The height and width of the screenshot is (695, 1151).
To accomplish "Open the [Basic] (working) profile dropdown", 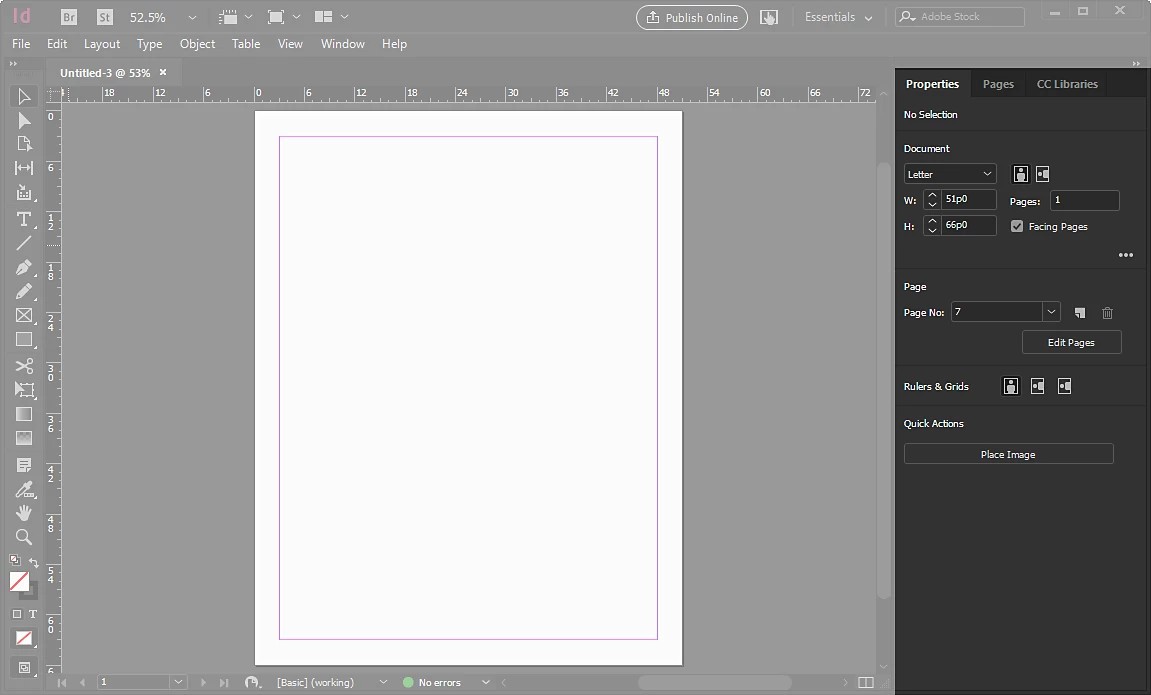I will (x=382, y=682).
